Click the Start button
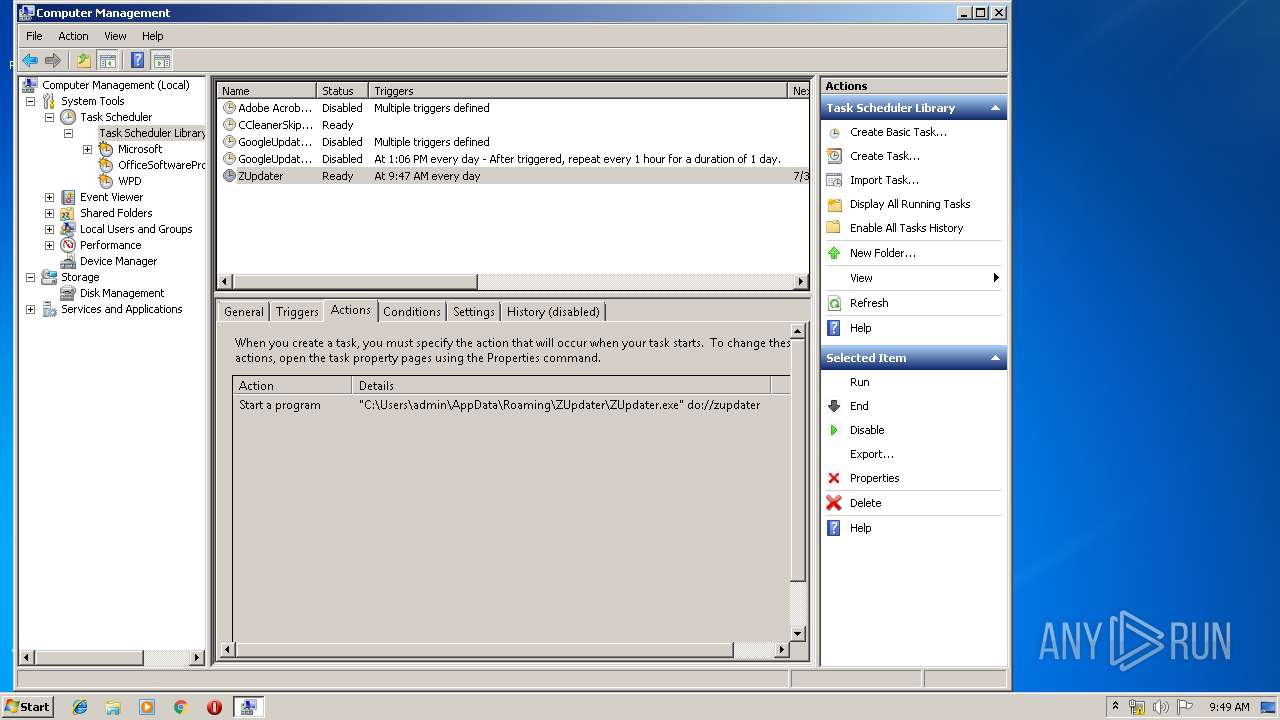Screen dimensions: 1280x720 tap(28, 707)
